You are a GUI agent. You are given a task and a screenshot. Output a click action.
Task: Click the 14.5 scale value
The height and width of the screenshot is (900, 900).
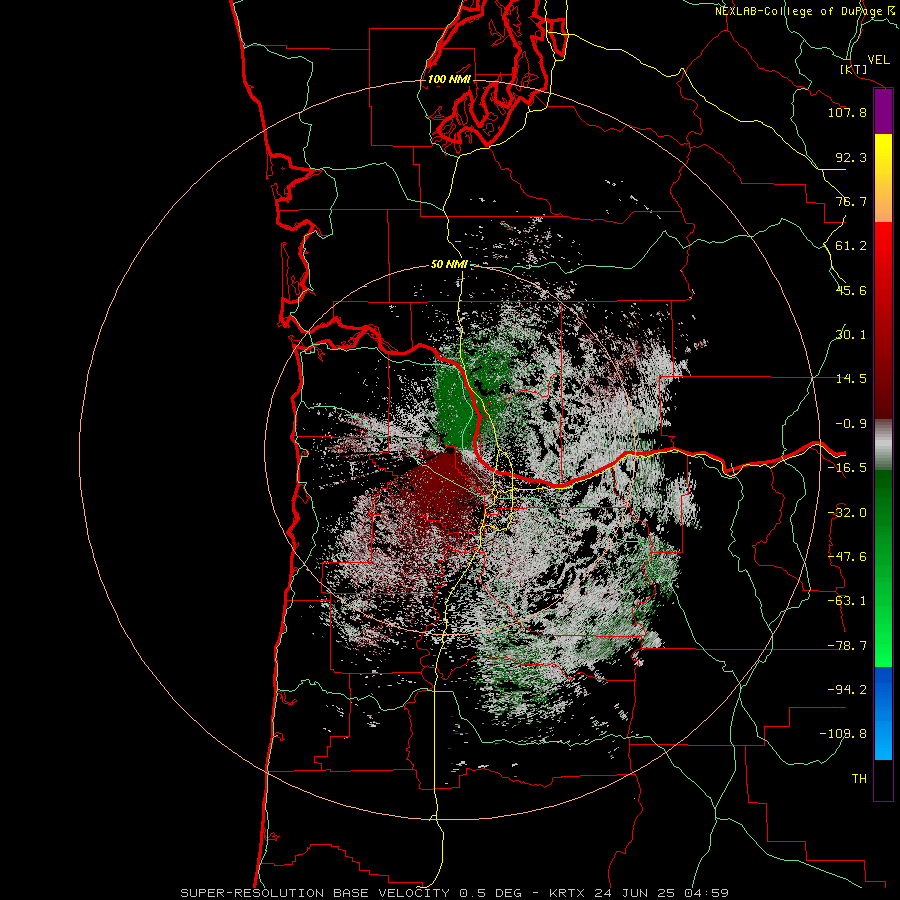coord(851,379)
